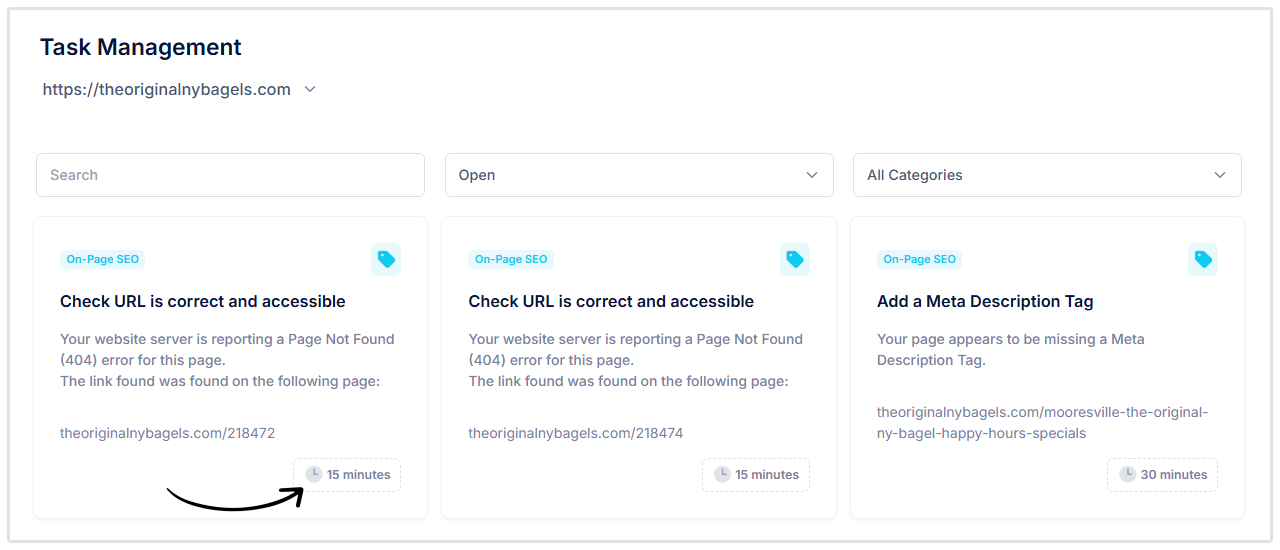Click the 30 minutes estimate badge
The image size is (1280, 550).
click(x=1162, y=474)
